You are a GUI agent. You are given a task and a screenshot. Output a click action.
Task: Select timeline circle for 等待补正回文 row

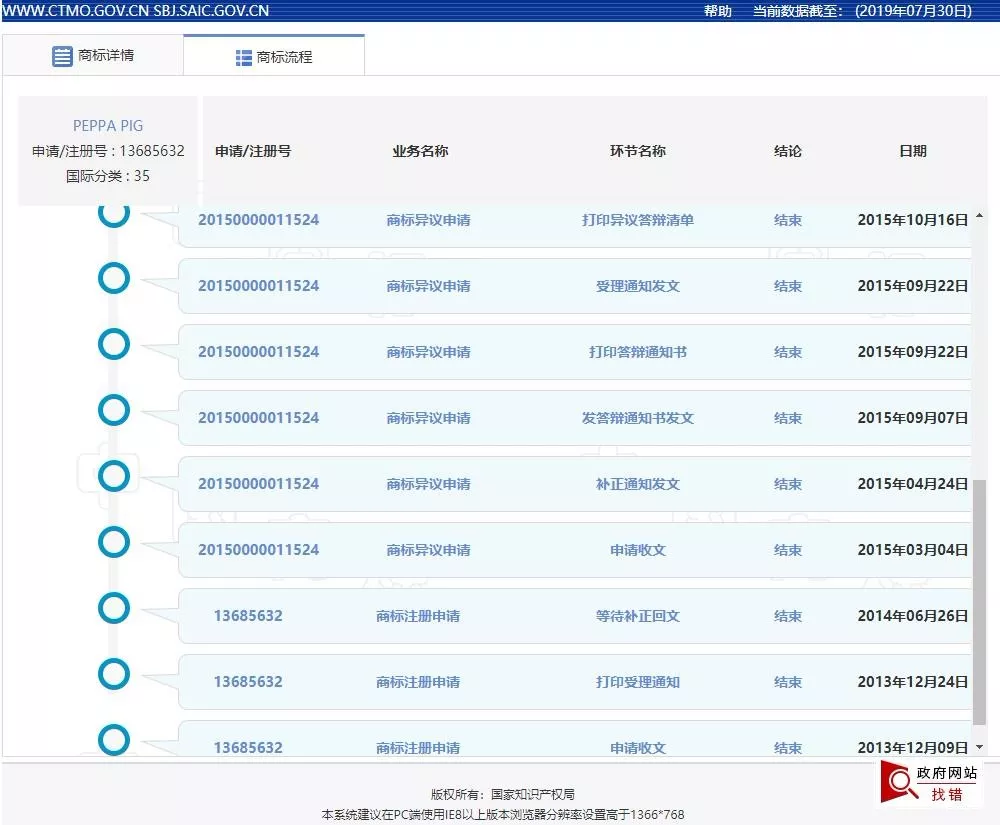(x=114, y=608)
